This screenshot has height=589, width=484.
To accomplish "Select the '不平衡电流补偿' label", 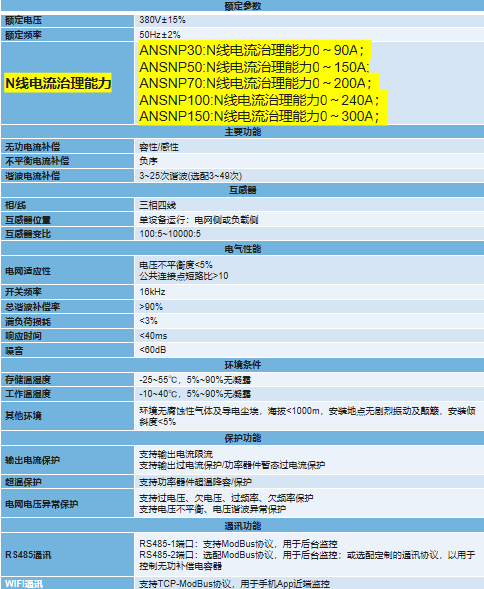I will (37, 161).
